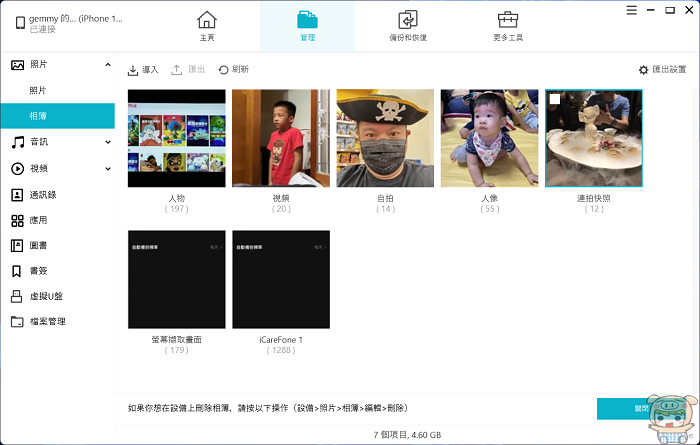Open the 更多工具 toolbox tab

508,26
